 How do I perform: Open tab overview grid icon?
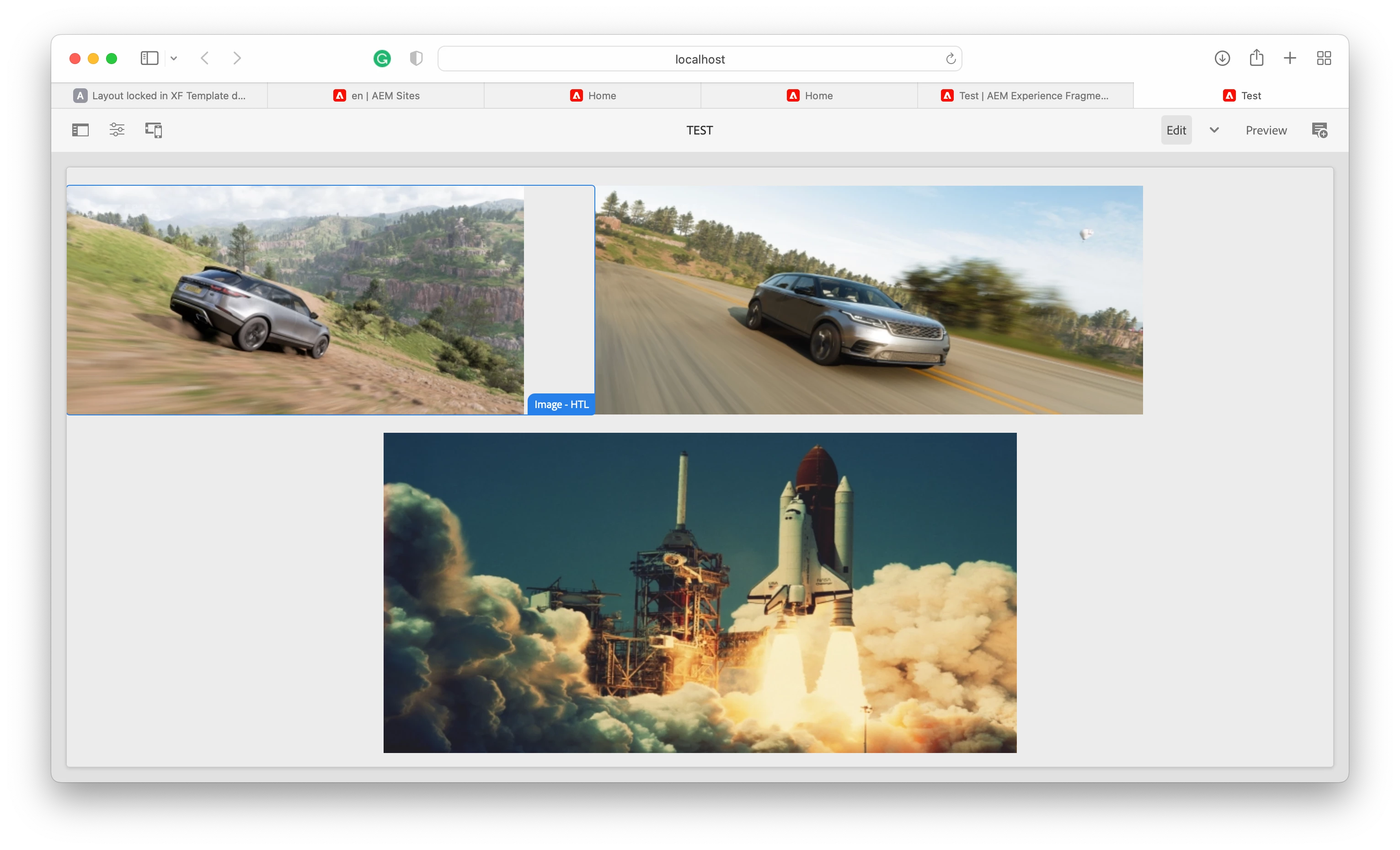pos(1324,58)
